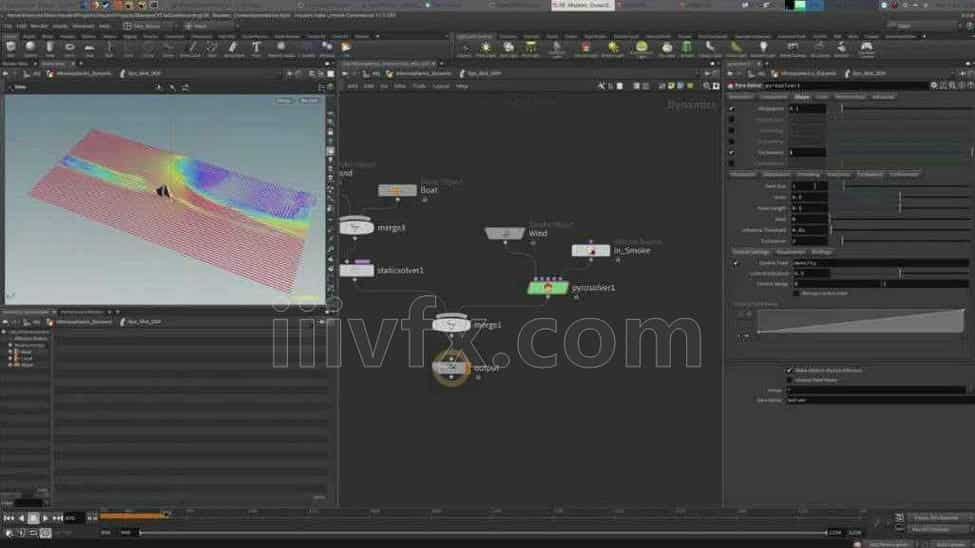Toggle the sixth Shape tab checkbox

[x=732, y=164]
